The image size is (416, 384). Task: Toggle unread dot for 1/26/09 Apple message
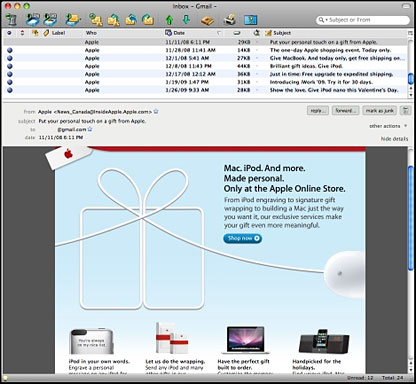point(10,90)
